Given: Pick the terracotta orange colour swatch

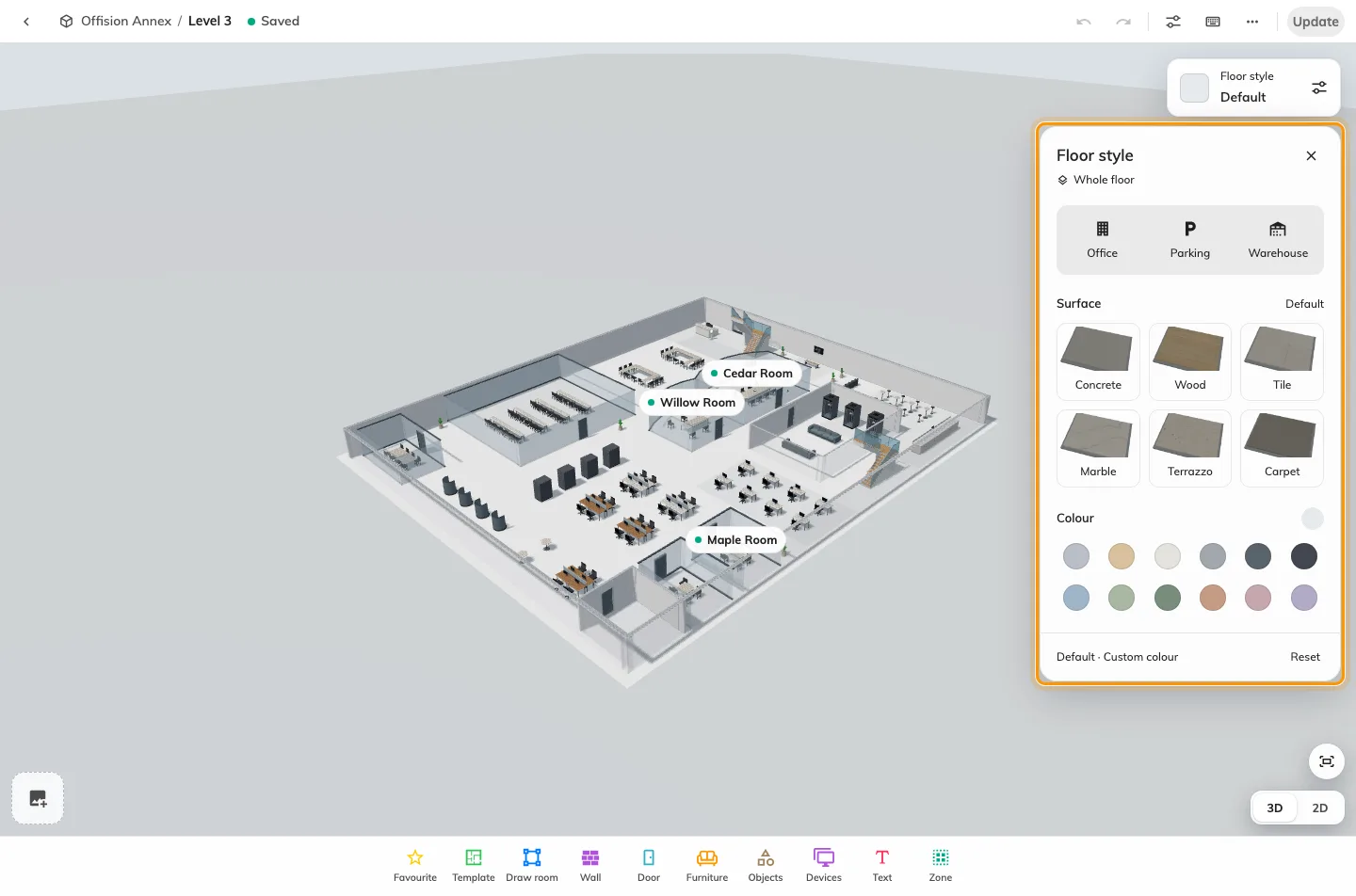Looking at the screenshot, I should point(1213,598).
